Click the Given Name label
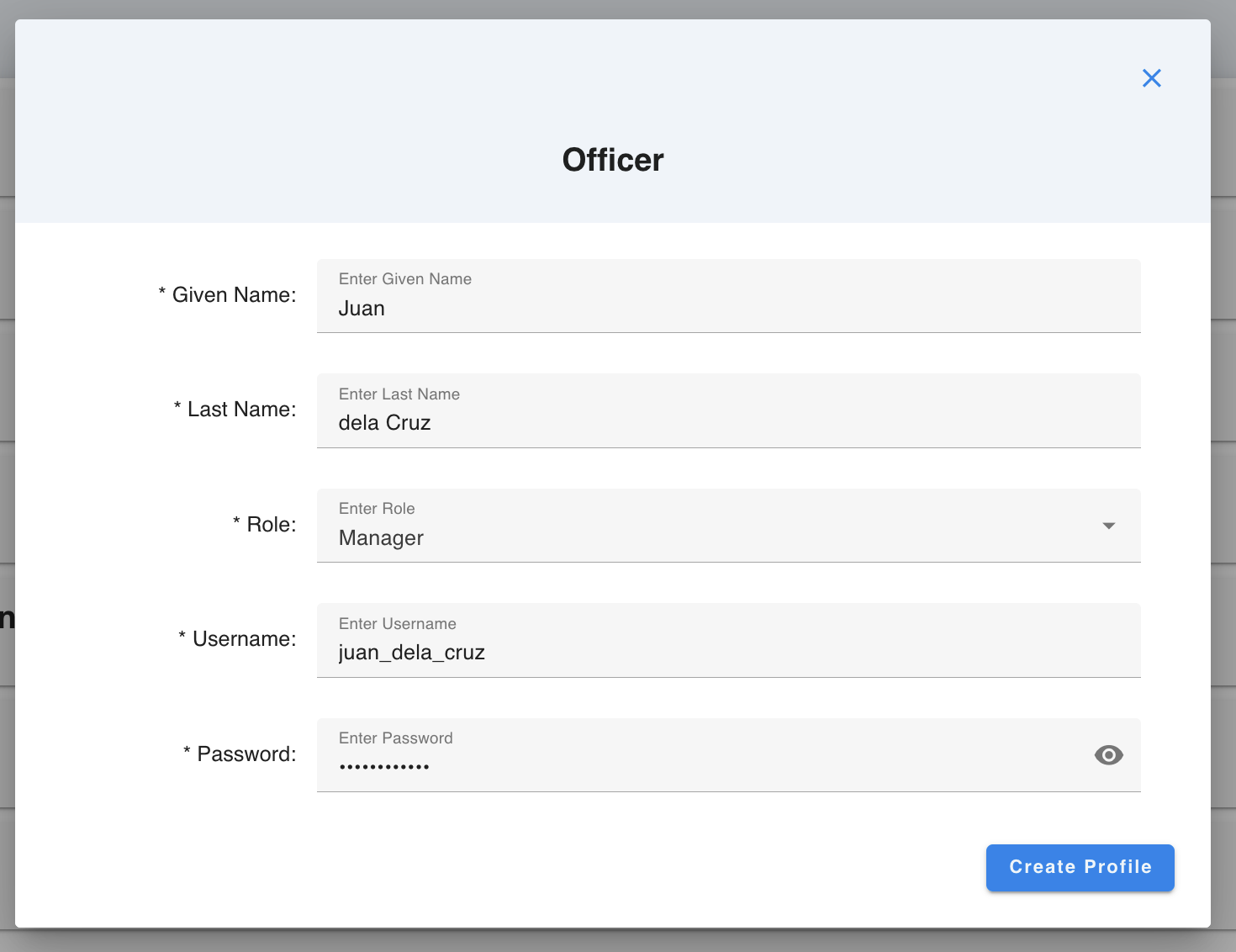The image size is (1236, 952). 226,295
